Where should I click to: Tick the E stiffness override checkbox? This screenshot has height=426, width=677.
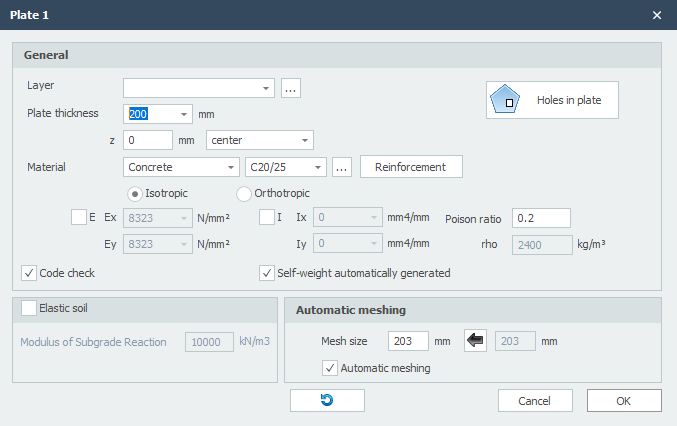coord(79,216)
